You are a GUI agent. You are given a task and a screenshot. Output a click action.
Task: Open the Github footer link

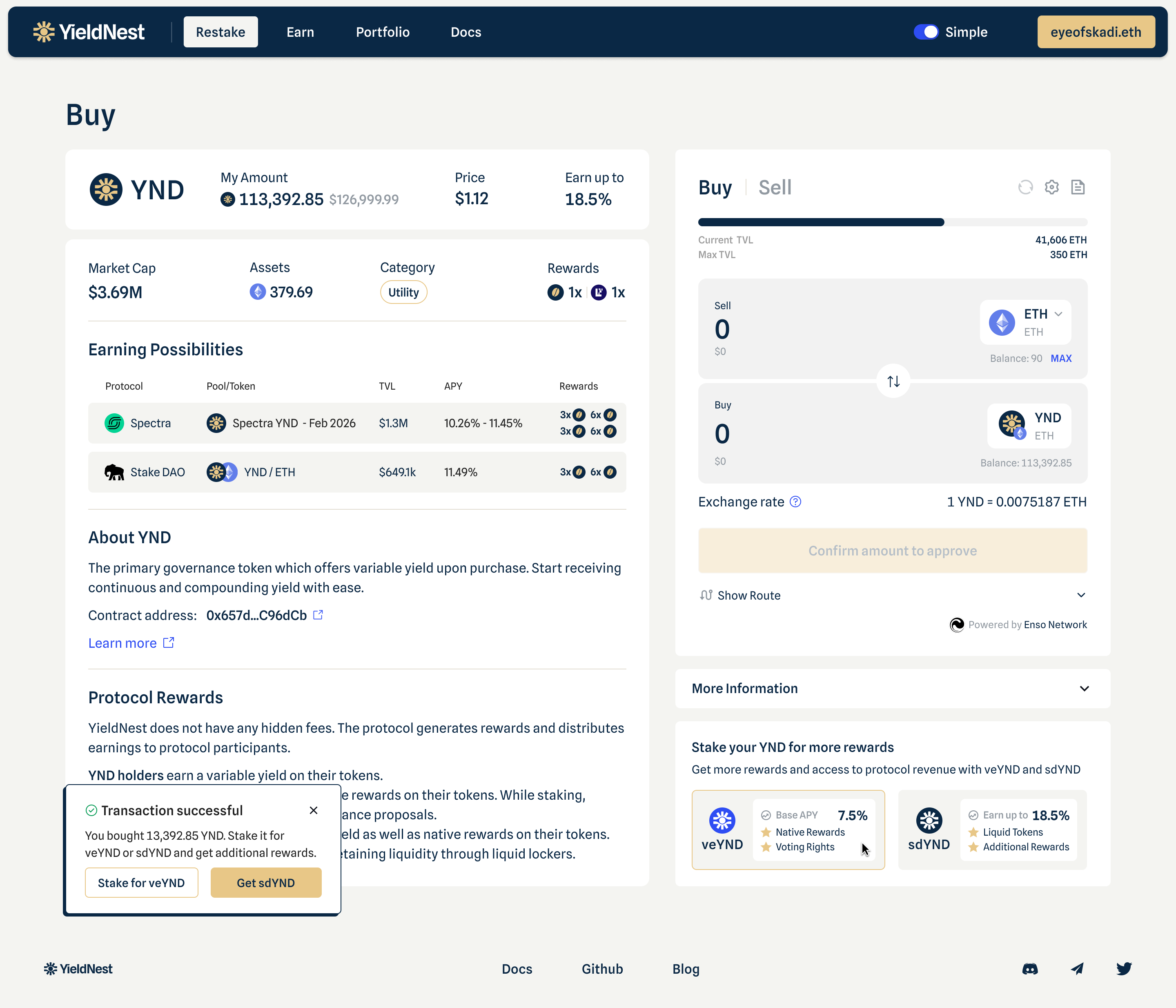click(602, 969)
